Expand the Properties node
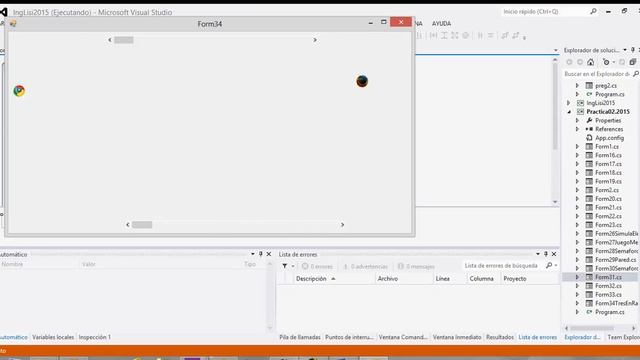The height and width of the screenshot is (360, 640). [577, 120]
